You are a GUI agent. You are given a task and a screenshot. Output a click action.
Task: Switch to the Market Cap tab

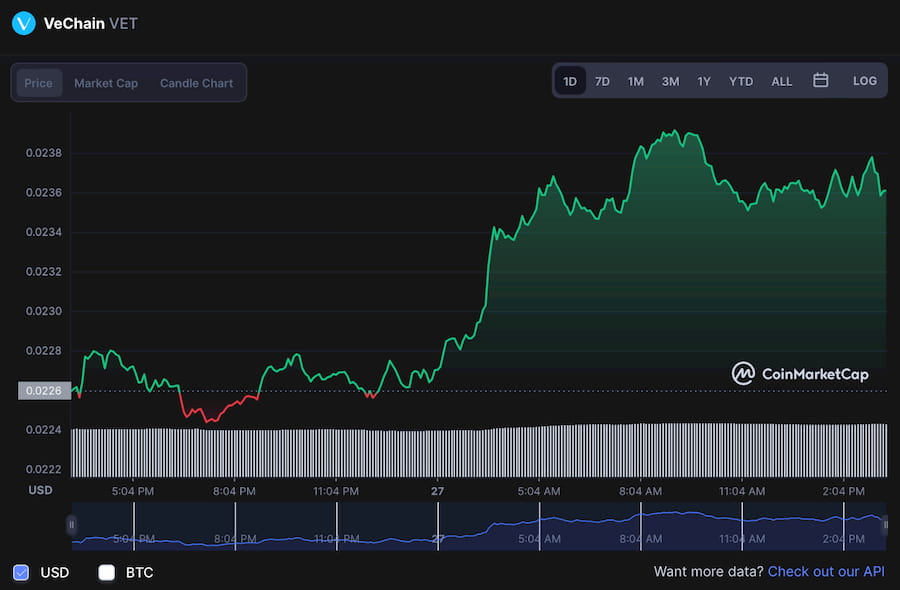tap(106, 83)
